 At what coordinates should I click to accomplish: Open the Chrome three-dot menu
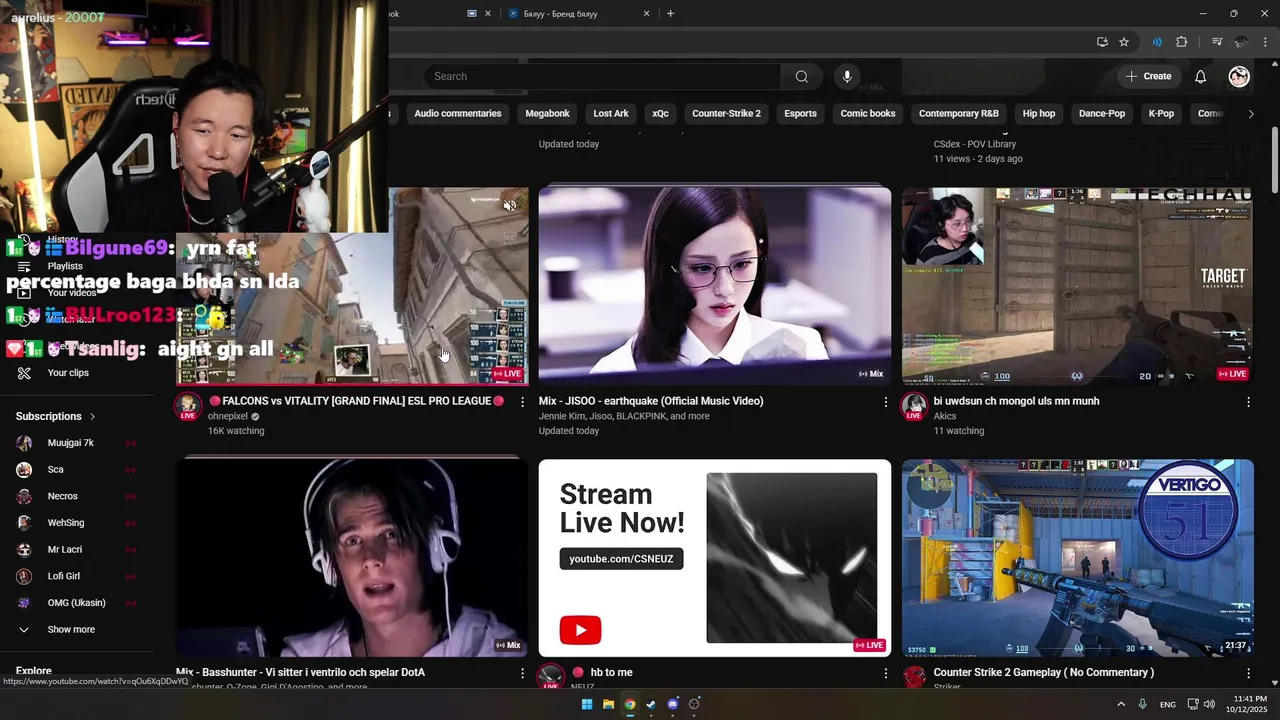[x=1265, y=42]
